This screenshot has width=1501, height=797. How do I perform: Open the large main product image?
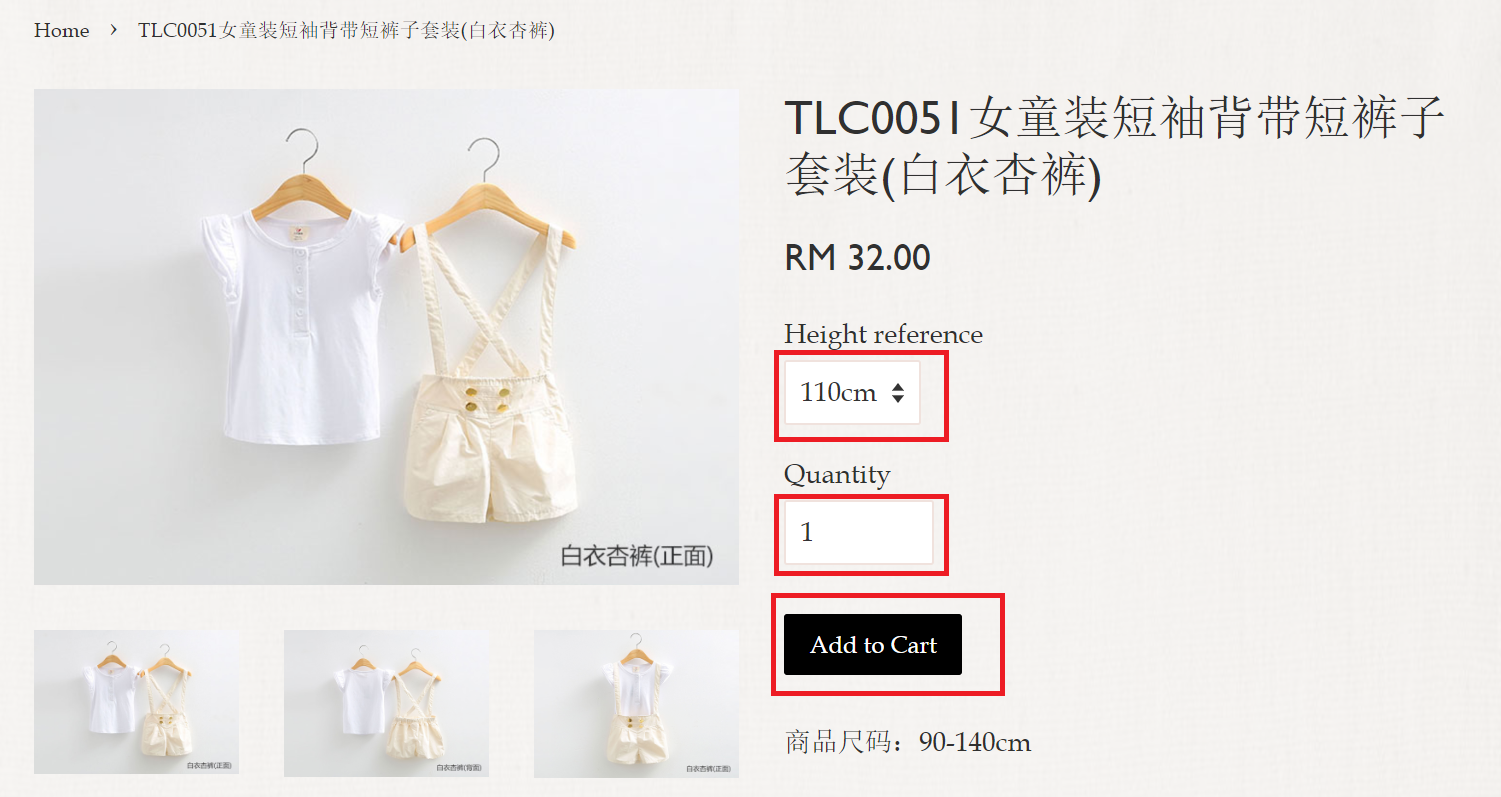click(386, 337)
